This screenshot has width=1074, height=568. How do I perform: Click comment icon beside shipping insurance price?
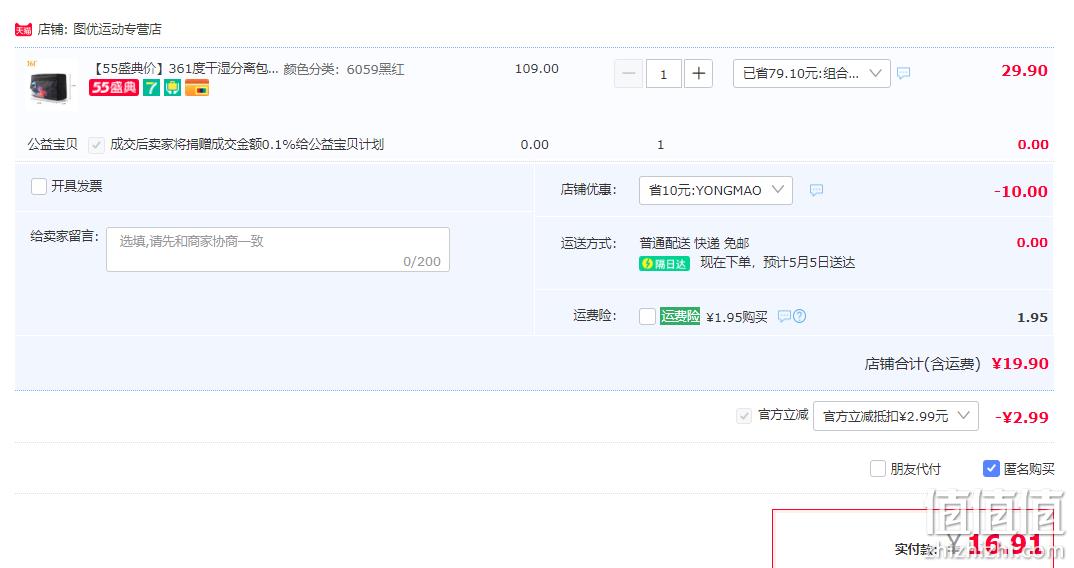pyautogui.click(x=784, y=316)
